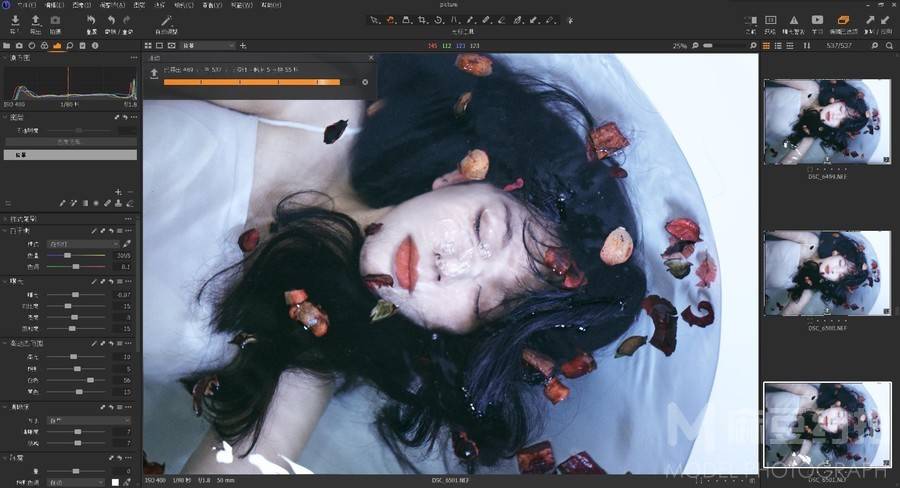Viewport: 900px width, 488px height.
Task: Click the browser search magnifier at far right
Action: 889,45
